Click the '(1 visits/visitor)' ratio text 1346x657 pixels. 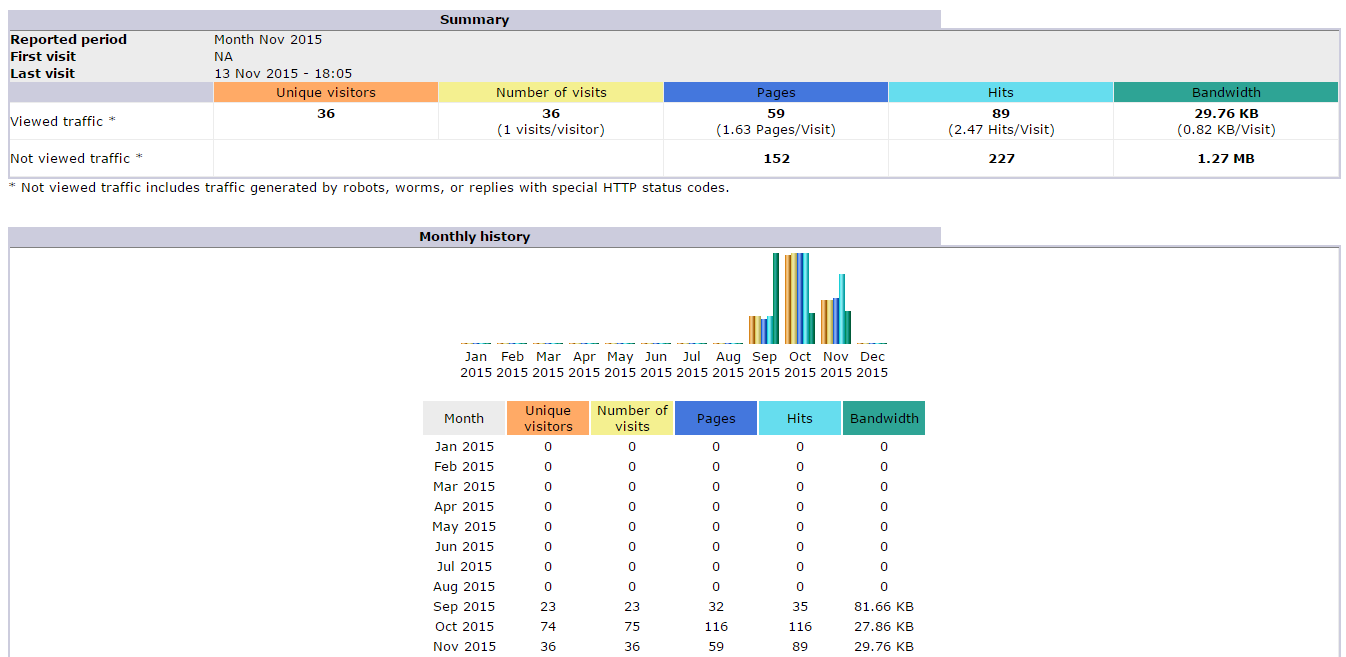[x=551, y=130]
